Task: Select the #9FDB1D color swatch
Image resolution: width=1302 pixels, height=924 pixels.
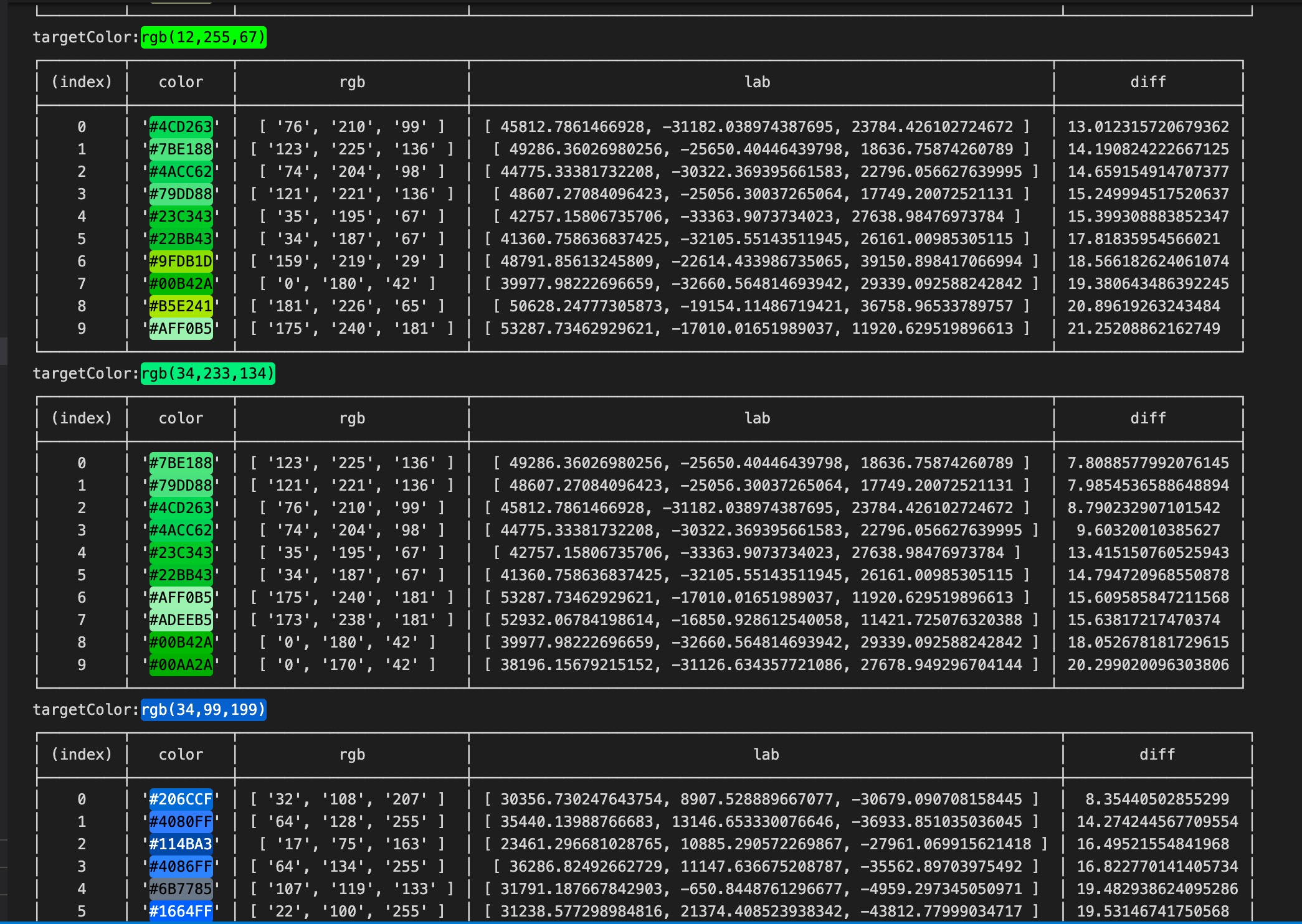Action: [181, 262]
